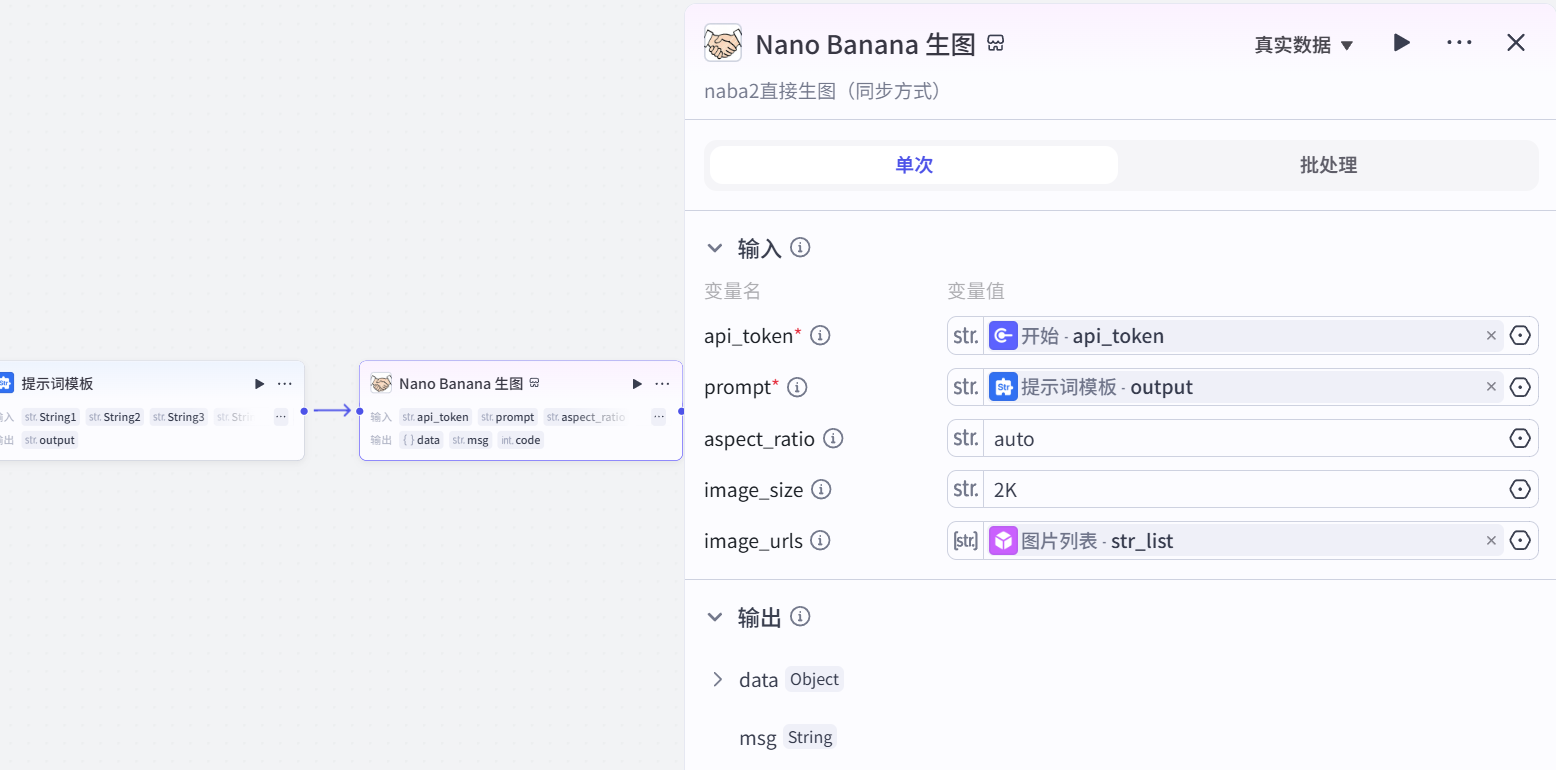The width and height of the screenshot is (1556, 770).
Task: Show more inputs on 提示词模板 node
Action: click(x=281, y=417)
